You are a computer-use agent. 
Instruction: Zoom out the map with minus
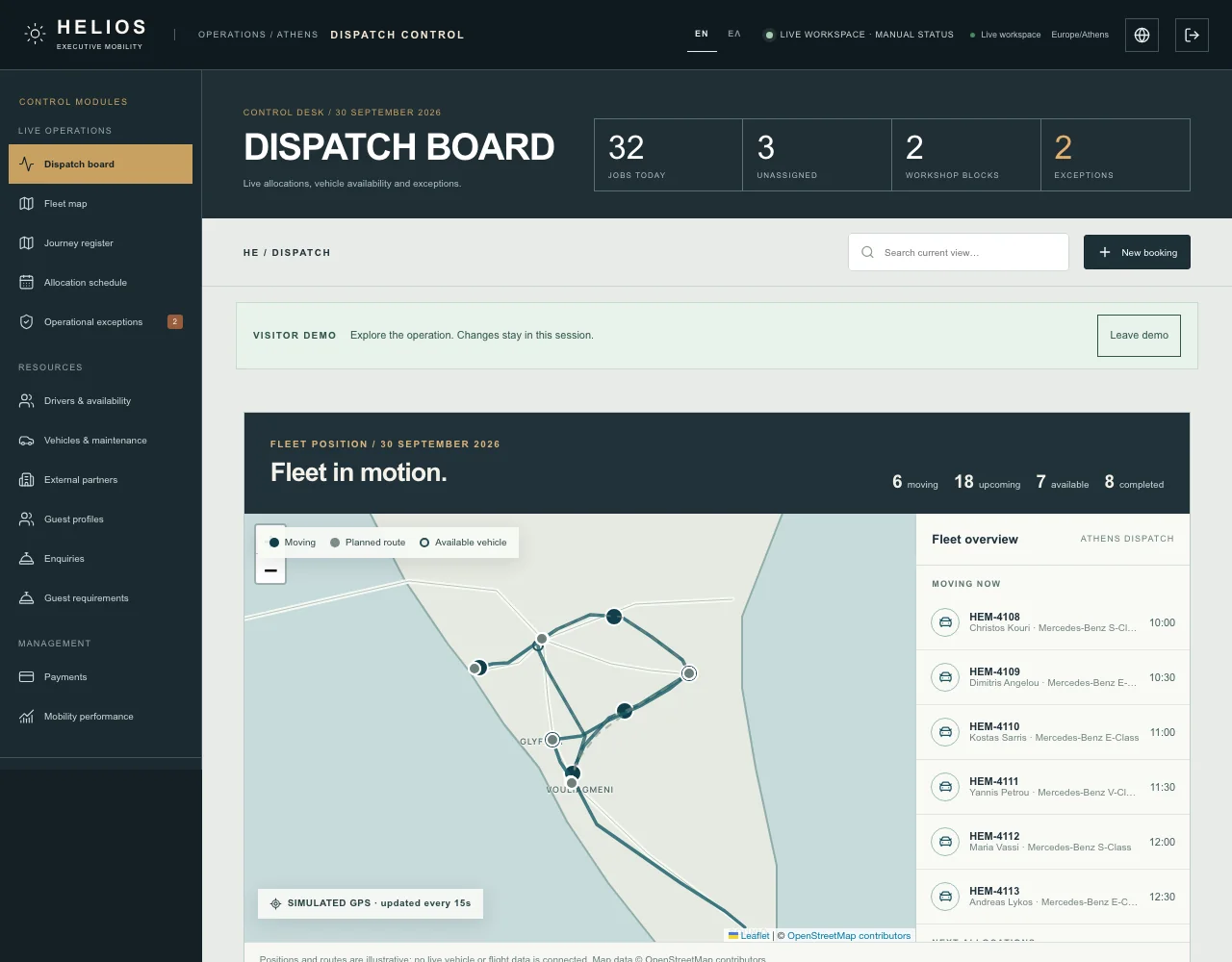tap(270, 570)
